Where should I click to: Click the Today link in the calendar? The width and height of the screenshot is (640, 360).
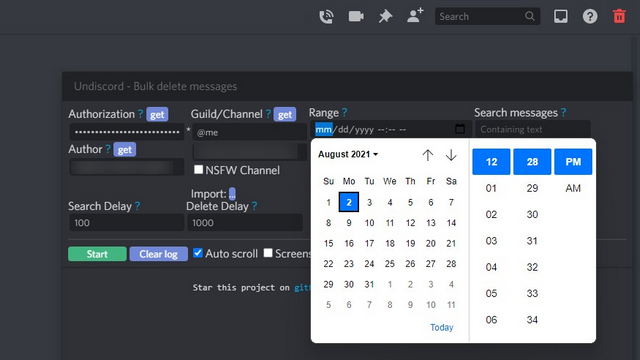point(442,327)
